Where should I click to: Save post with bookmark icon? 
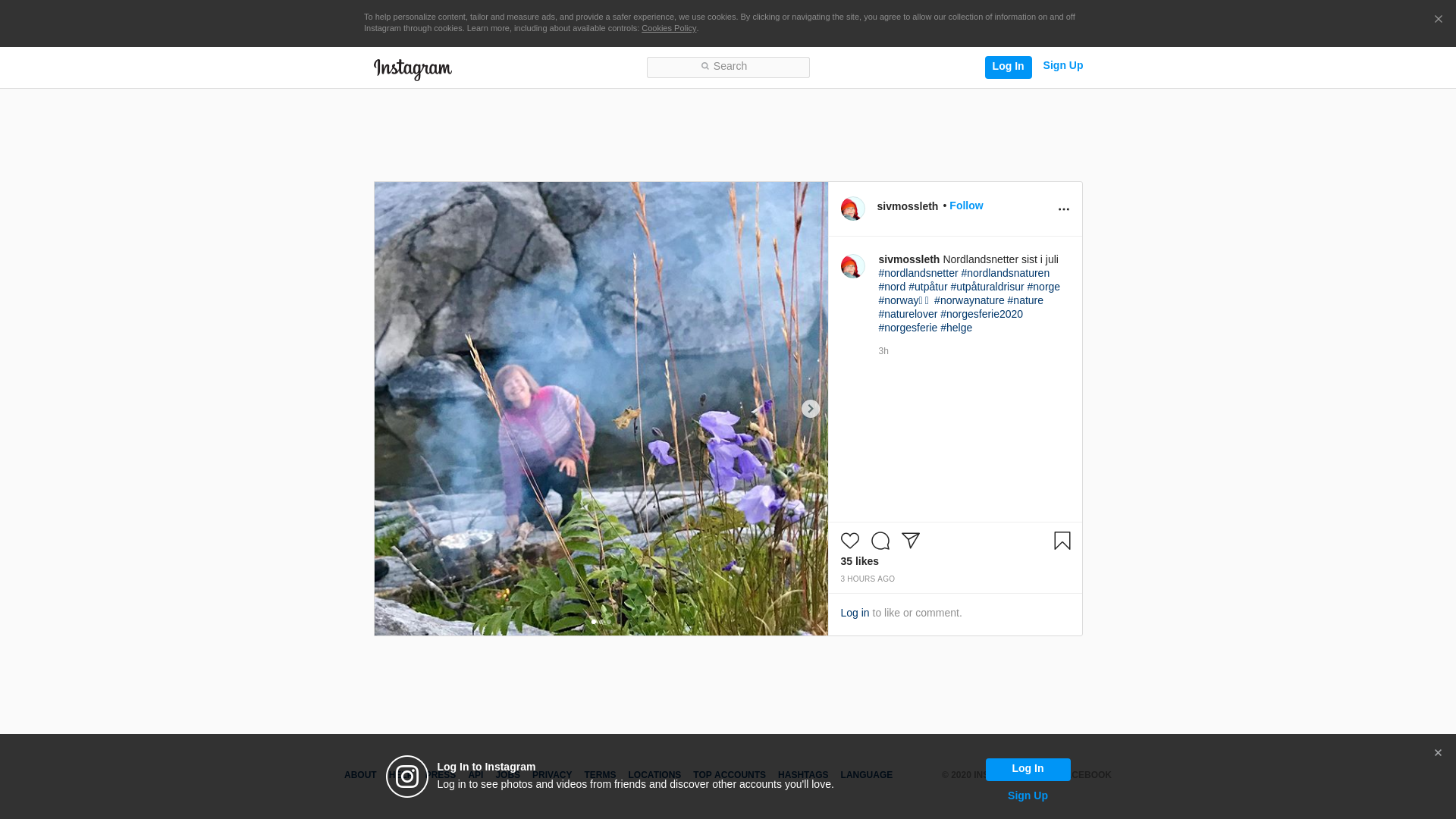pos(1062,541)
